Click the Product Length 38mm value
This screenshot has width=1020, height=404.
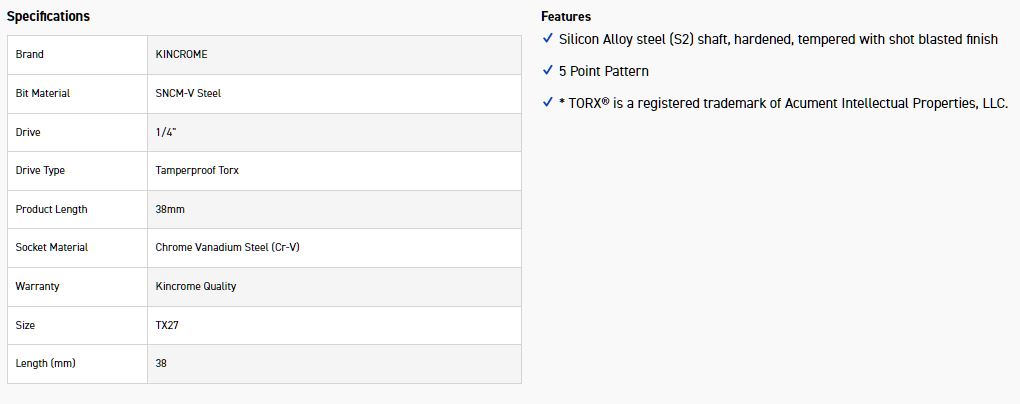(170, 209)
